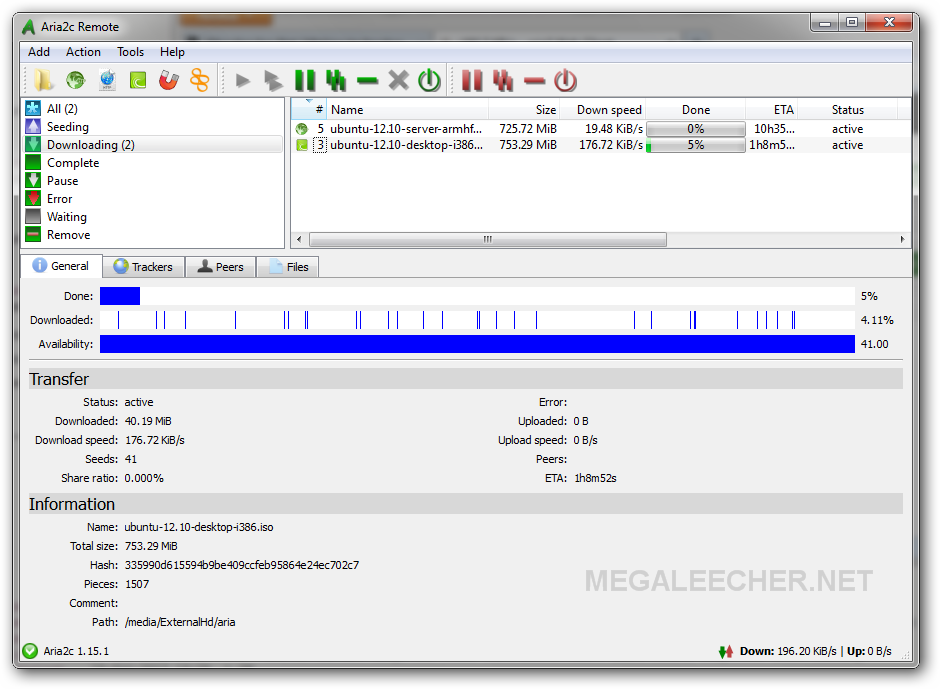
Task: Select the Waiting filter
Action: click(x=152, y=216)
